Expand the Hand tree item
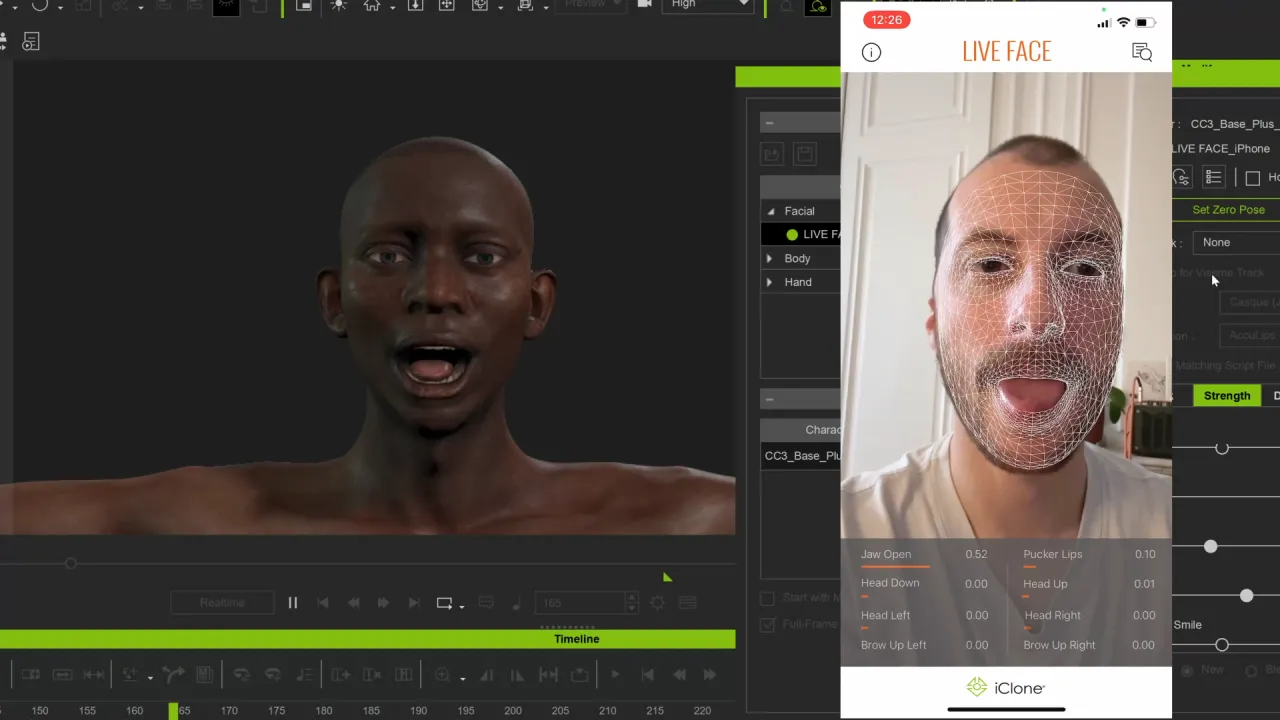Screen dimensions: 1280x720 [x=769, y=282]
